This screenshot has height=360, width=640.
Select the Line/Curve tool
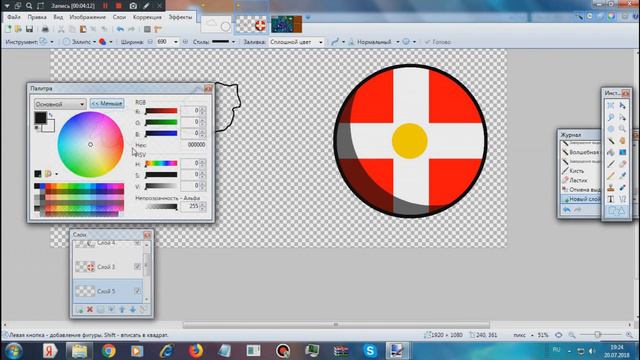click(x=622, y=199)
